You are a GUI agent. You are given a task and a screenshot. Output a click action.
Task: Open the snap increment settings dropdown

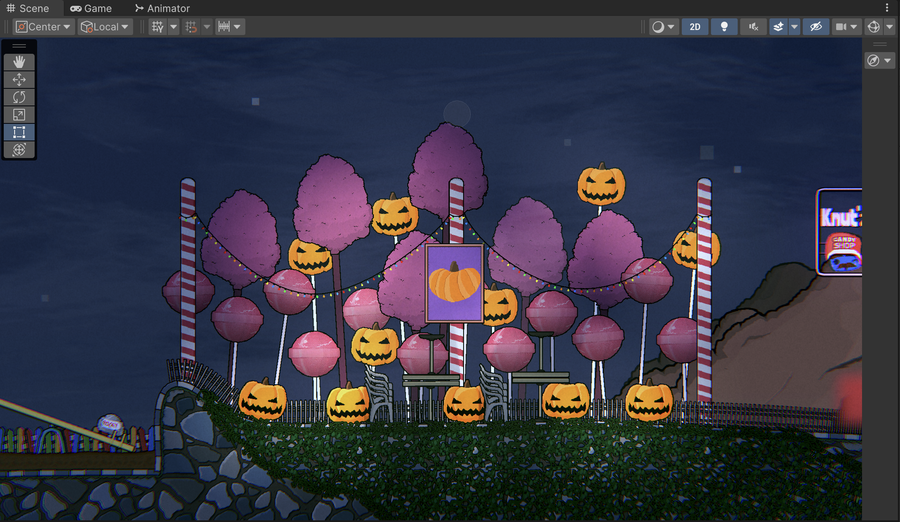click(x=230, y=26)
